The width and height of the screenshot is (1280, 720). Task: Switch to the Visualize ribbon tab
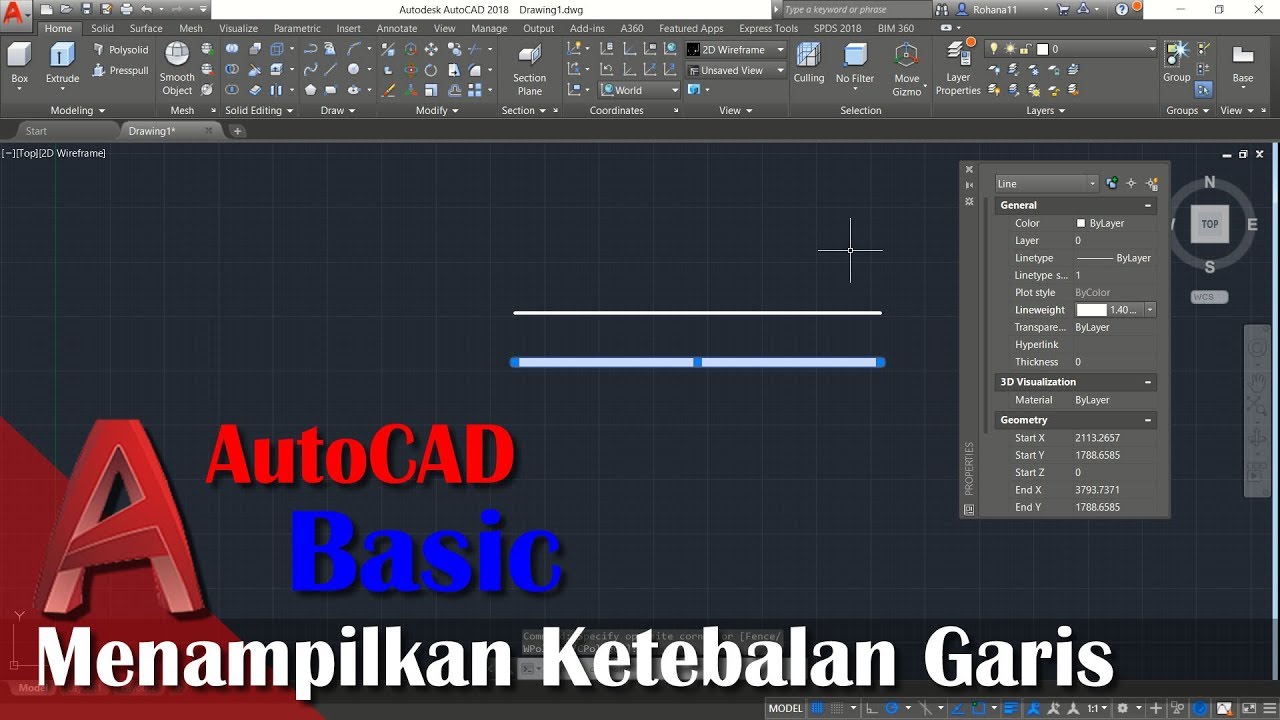tap(238, 29)
